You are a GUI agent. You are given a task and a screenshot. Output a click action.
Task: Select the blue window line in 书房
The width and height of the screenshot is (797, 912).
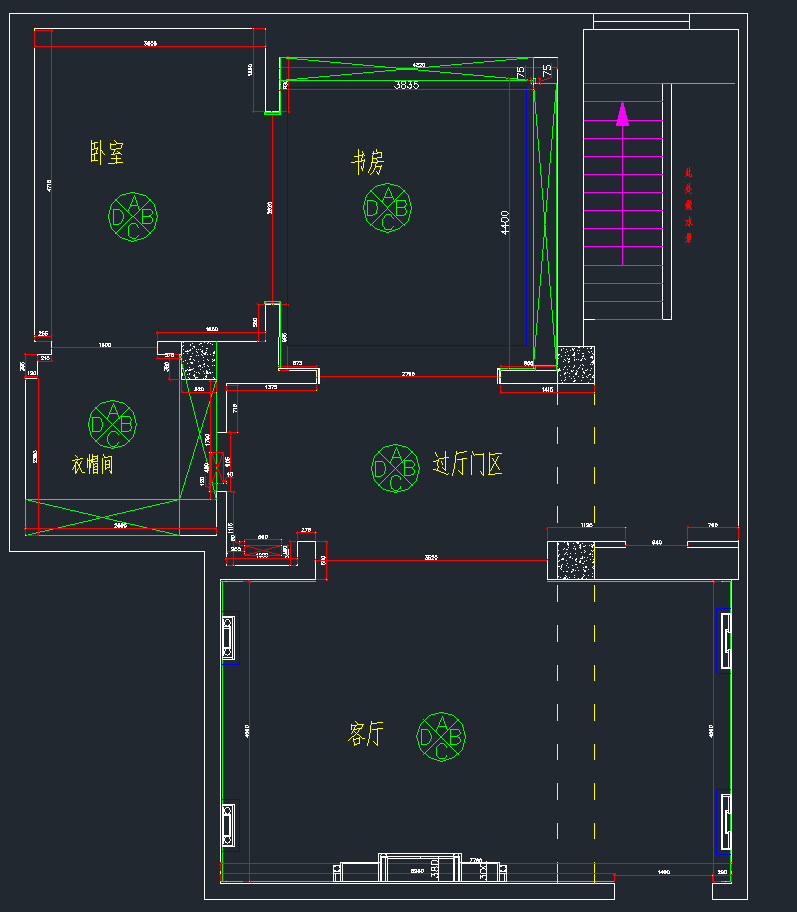527,220
